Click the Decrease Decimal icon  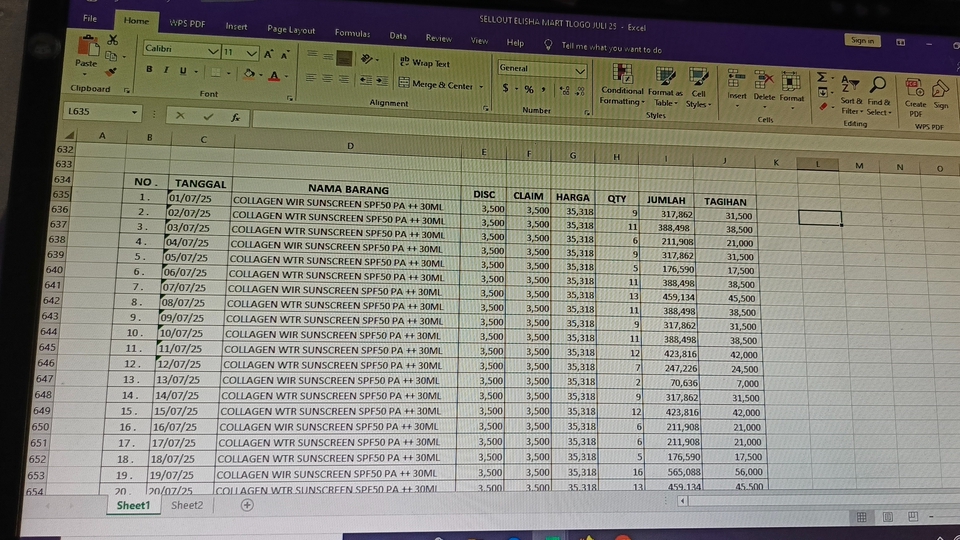click(580, 91)
